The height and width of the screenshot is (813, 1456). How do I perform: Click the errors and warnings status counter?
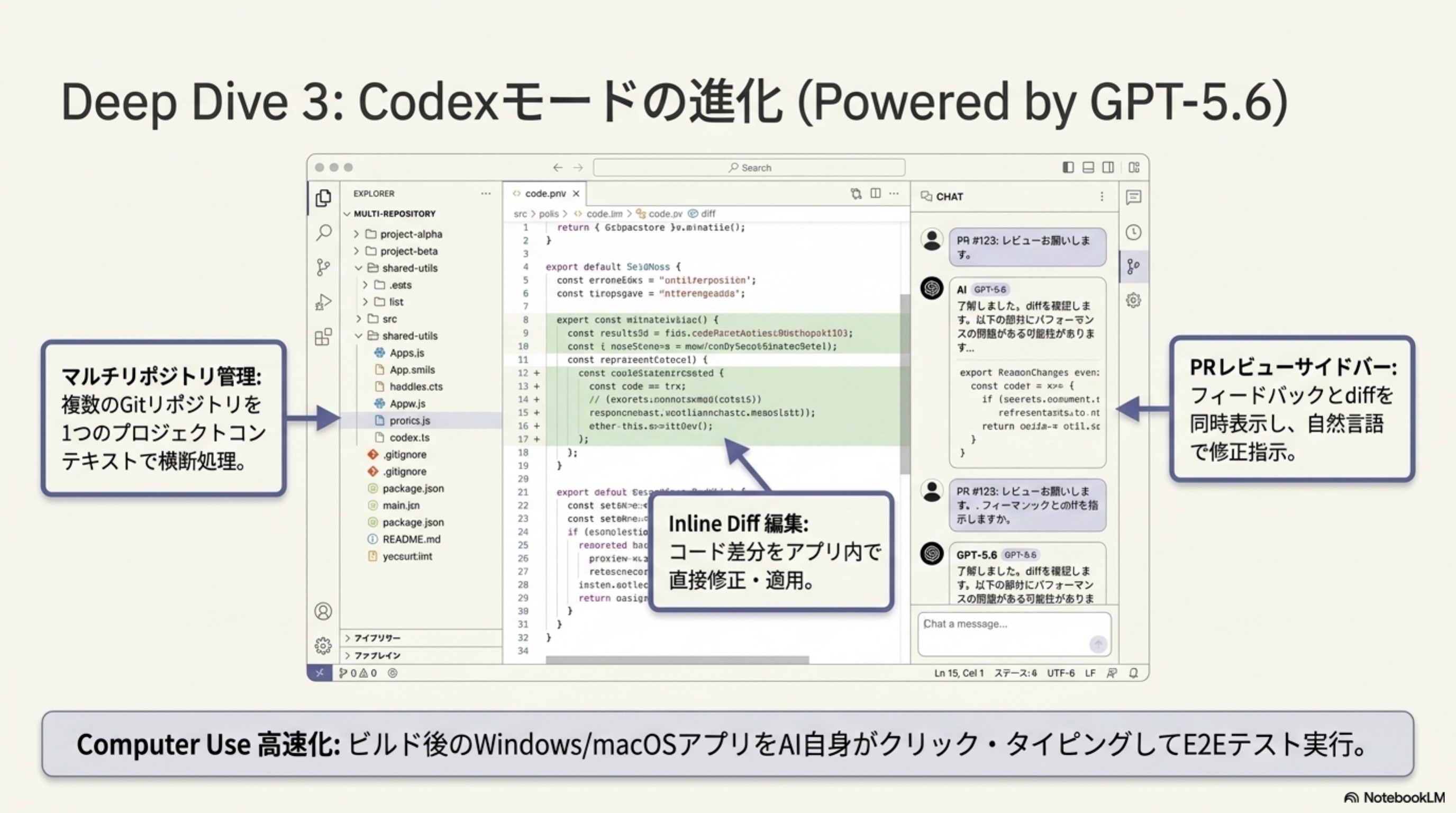pyautogui.click(x=358, y=673)
